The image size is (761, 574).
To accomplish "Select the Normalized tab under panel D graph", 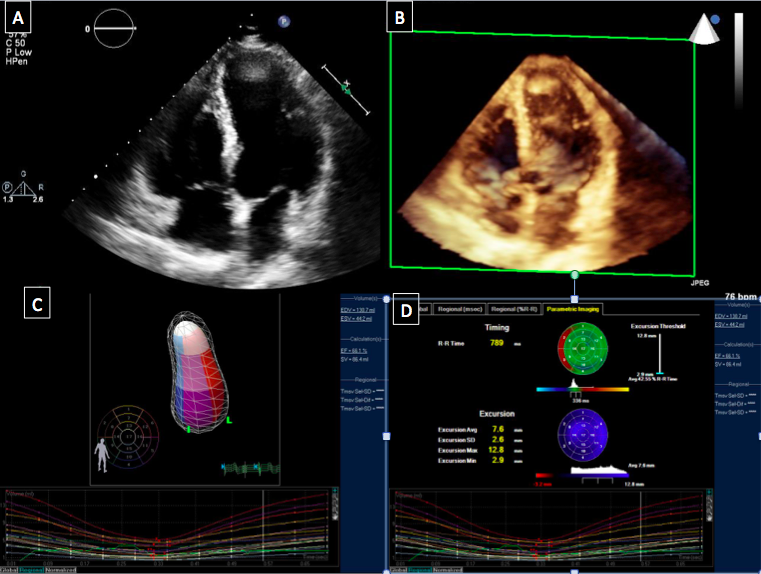I will [x=448, y=570].
